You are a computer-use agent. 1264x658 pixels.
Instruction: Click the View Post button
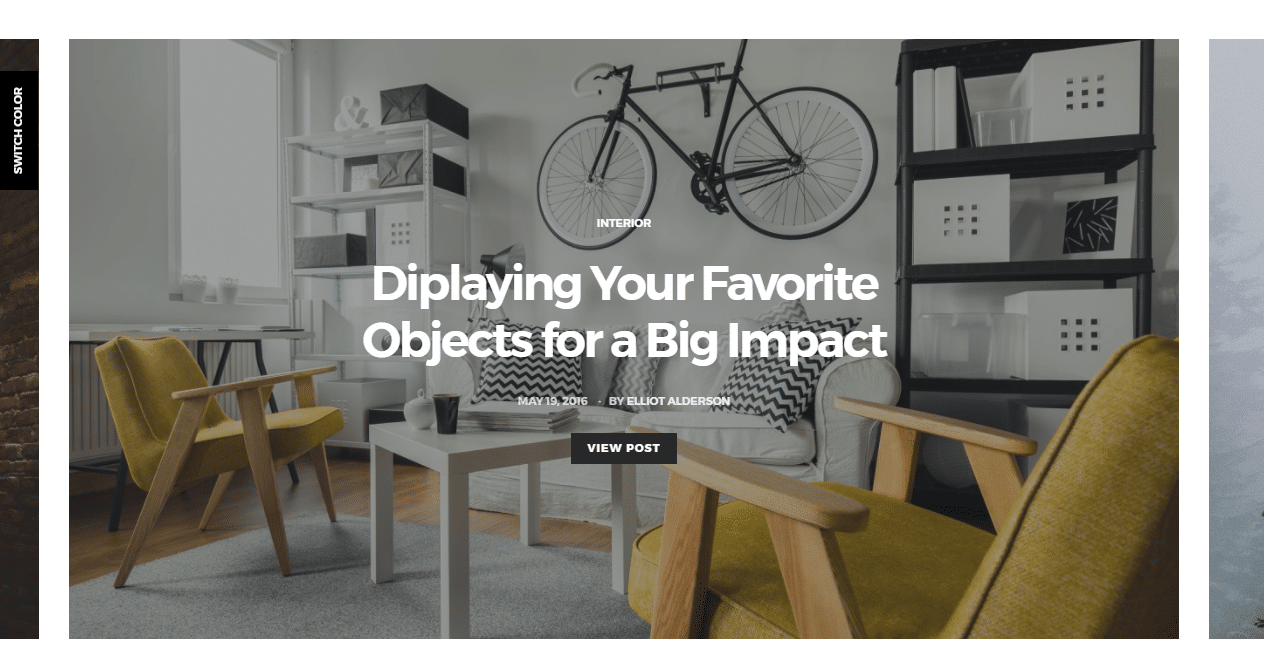coord(624,448)
